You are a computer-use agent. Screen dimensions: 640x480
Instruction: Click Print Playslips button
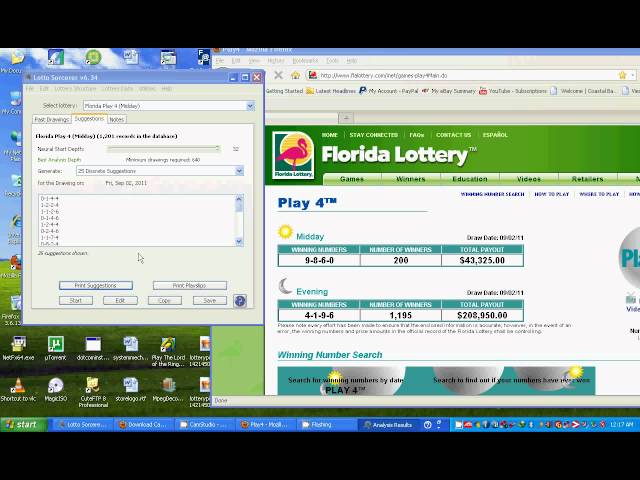pos(190,285)
